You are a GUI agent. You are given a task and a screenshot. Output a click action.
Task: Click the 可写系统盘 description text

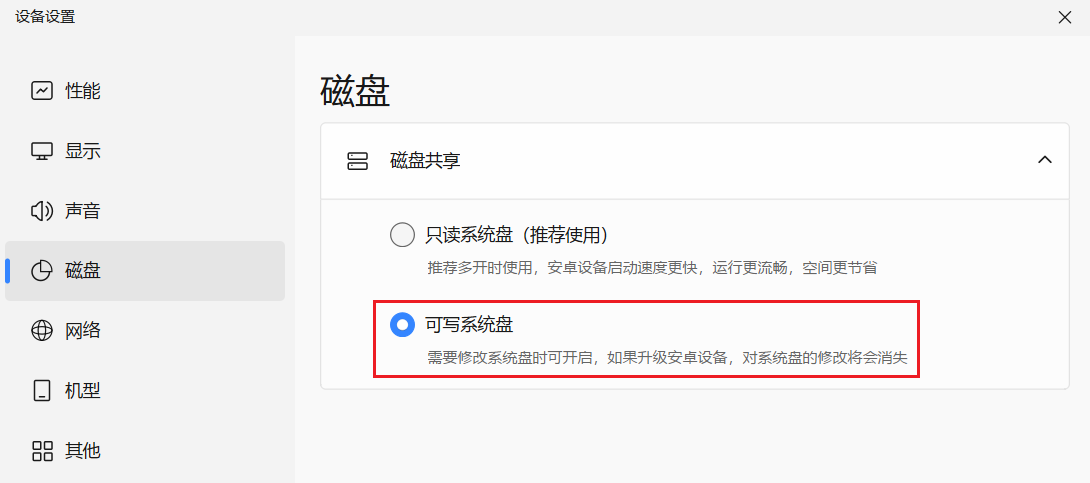click(x=667, y=357)
